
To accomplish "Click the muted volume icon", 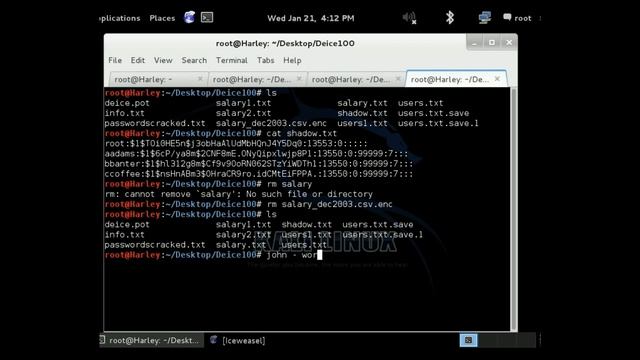I will pos(409,18).
